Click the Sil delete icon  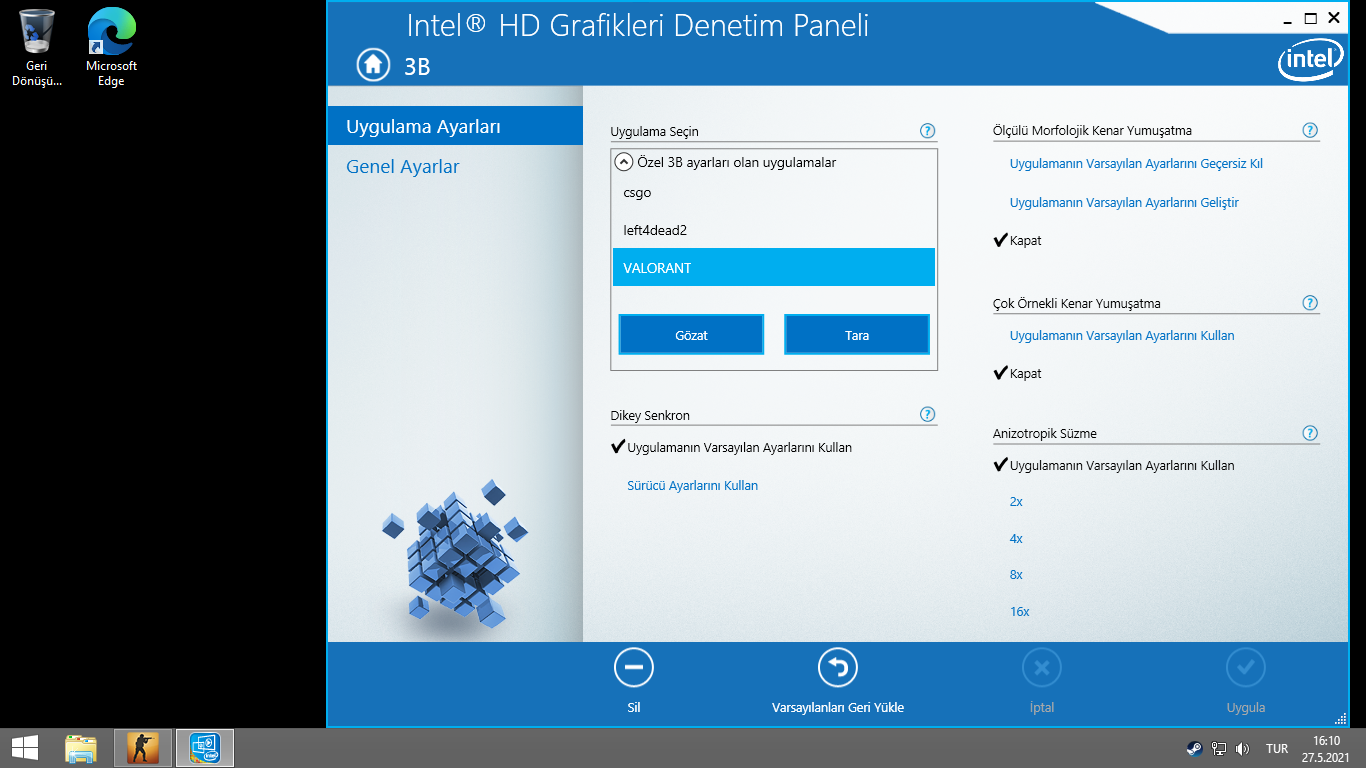click(634, 668)
